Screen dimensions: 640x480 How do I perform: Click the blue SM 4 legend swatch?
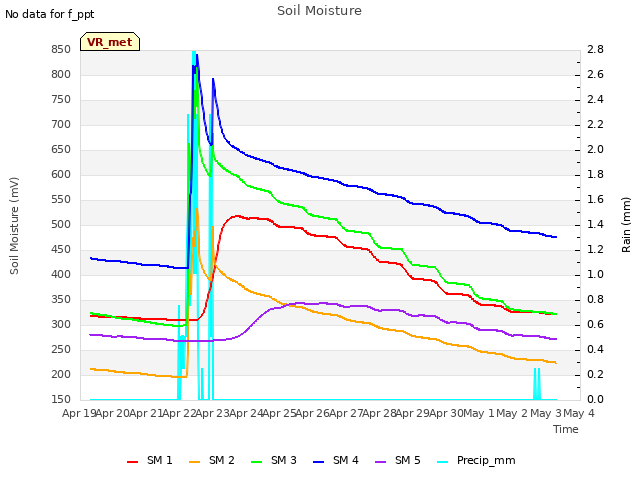point(318,462)
